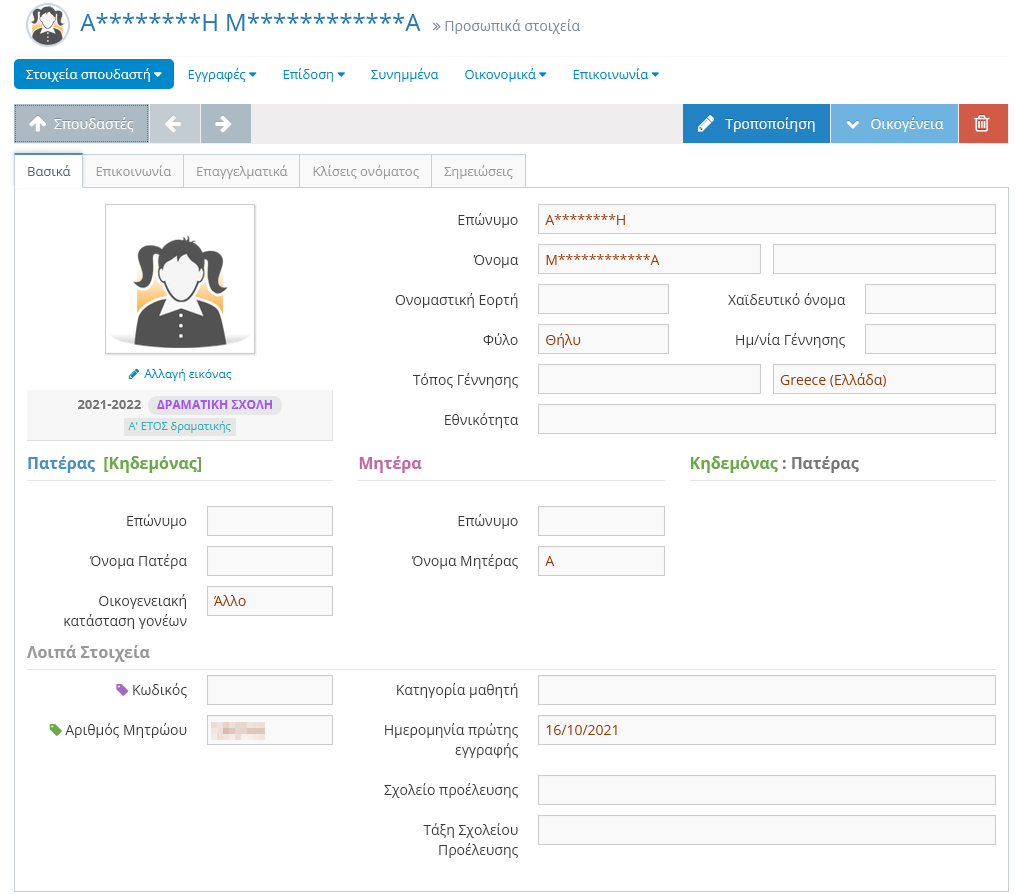Open the Εγγραφές dropdown menu
Screen dimensions: 1016x895
click(x=222, y=74)
